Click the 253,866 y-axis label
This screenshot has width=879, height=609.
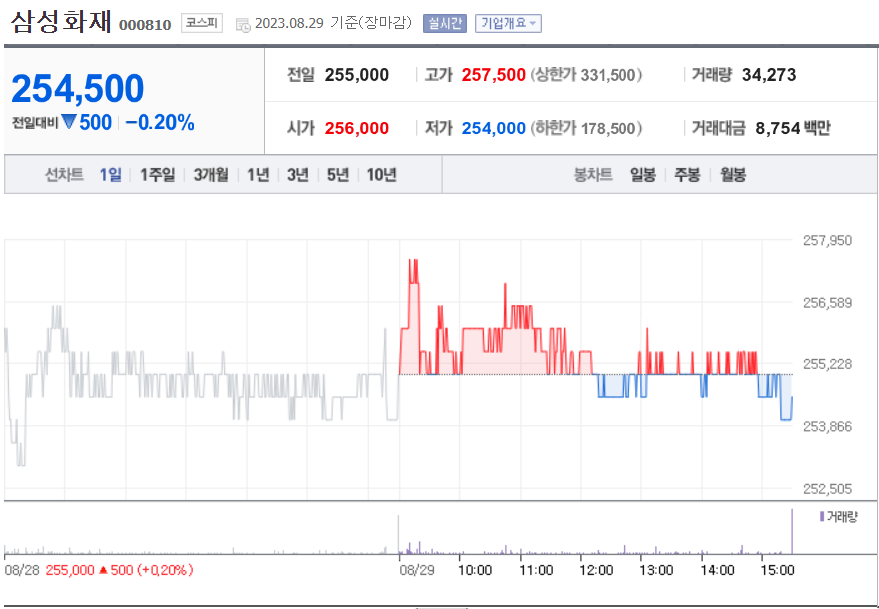(827, 427)
